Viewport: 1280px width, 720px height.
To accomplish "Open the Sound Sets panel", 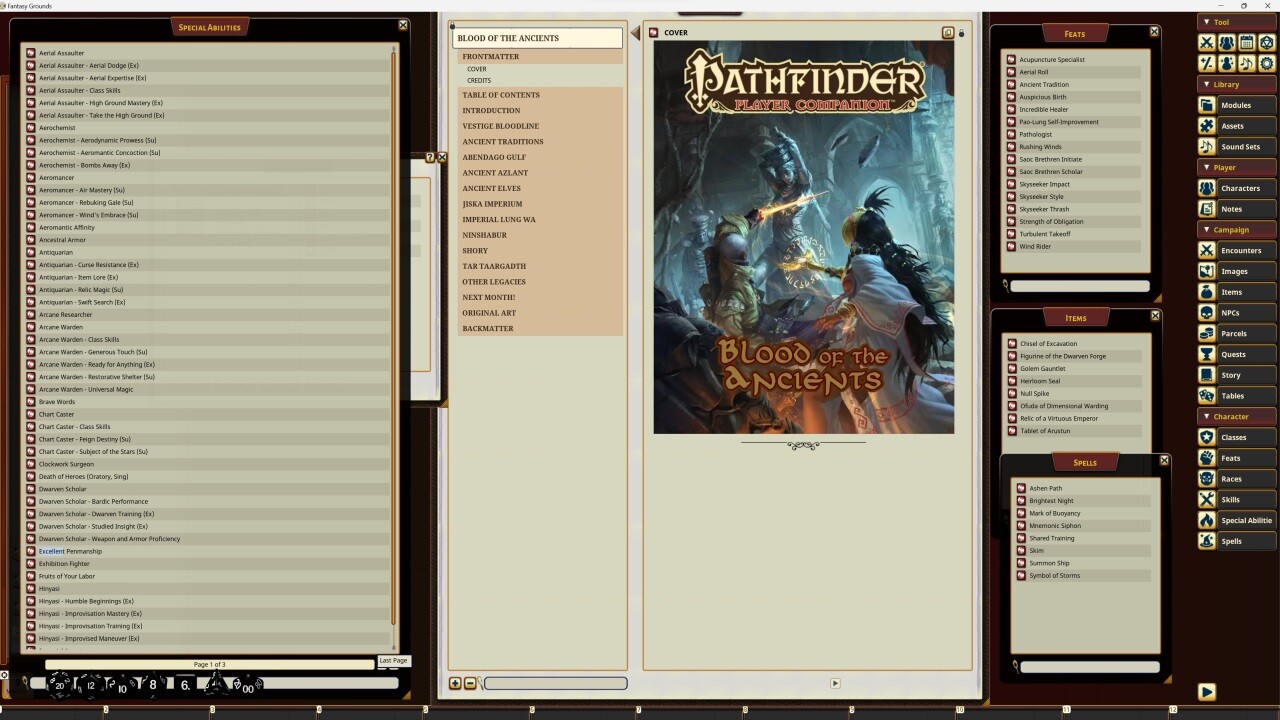I will (x=1243, y=146).
